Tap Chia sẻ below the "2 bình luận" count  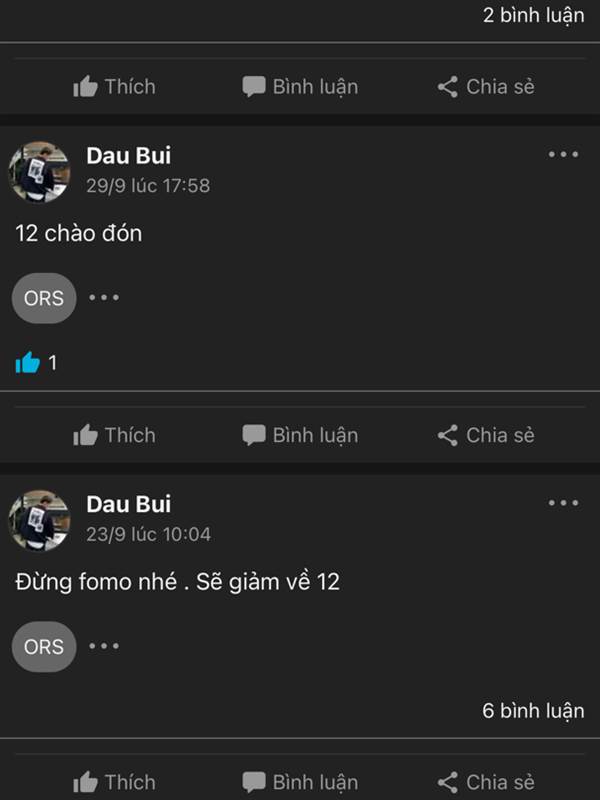486,87
